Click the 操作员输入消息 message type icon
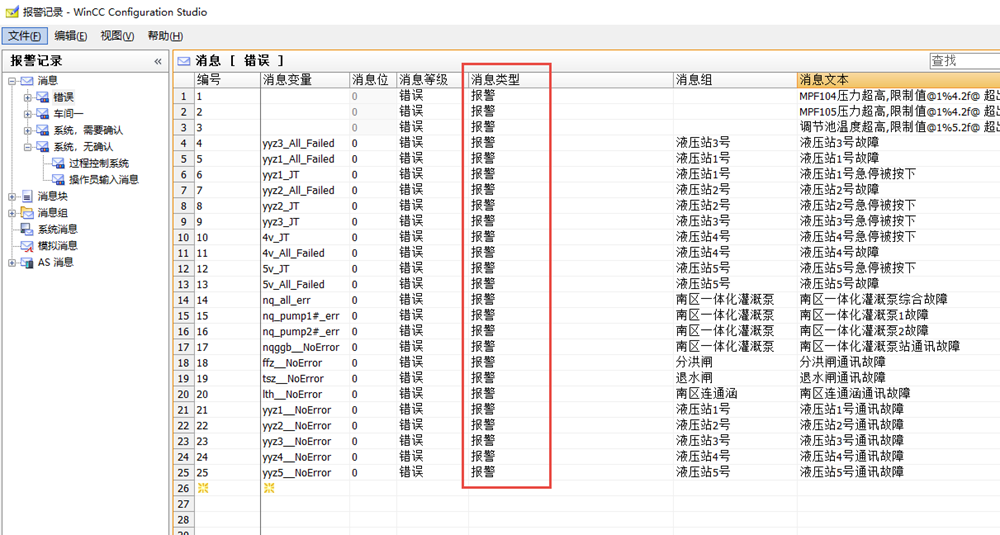The image size is (1000, 535). coord(58,180)
